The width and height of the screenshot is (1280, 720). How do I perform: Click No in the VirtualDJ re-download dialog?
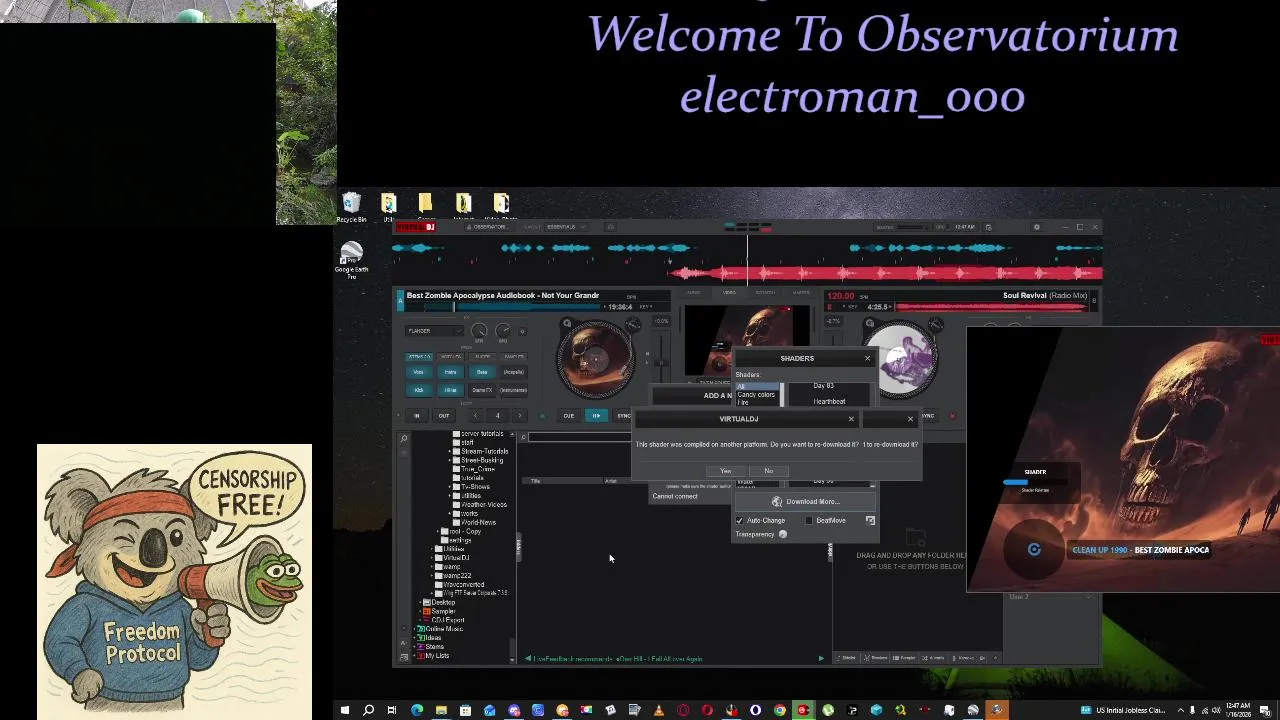(768, 471)
